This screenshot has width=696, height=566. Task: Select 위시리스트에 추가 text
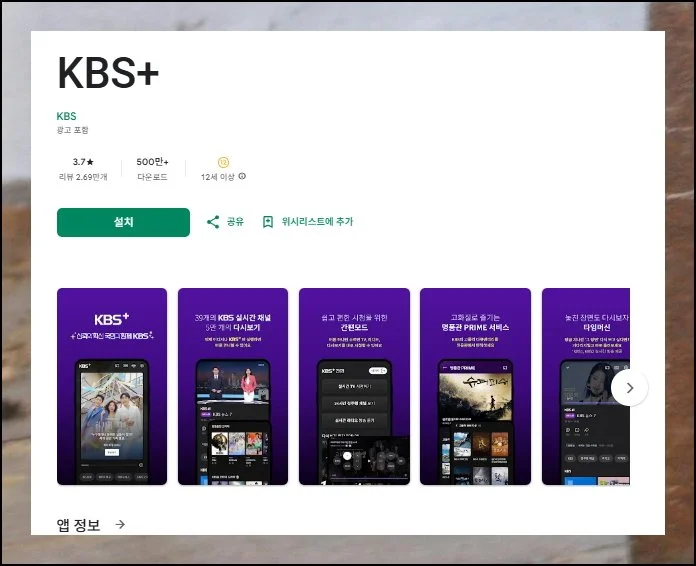[317, 222]
